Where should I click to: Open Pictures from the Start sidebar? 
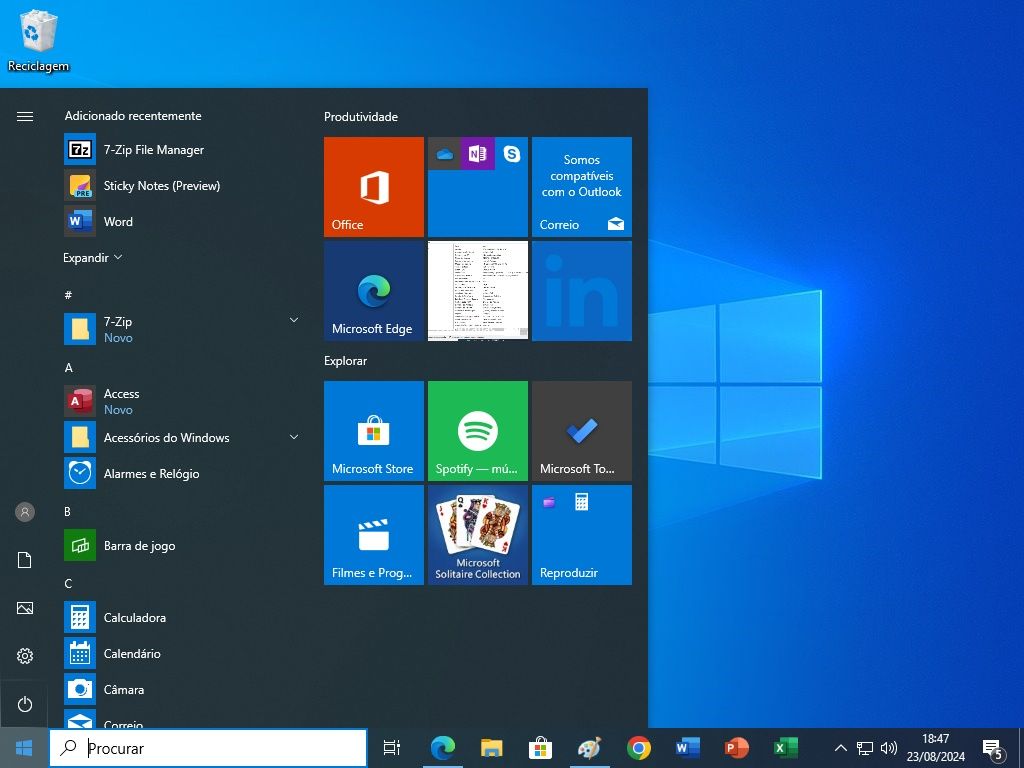[25, 608]
